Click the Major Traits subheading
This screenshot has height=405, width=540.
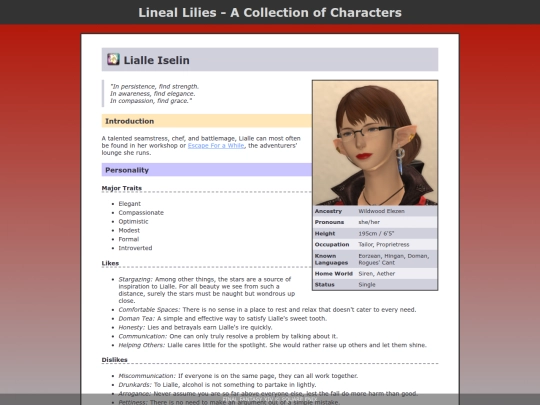pyautogui.click(x=122, y=188)
